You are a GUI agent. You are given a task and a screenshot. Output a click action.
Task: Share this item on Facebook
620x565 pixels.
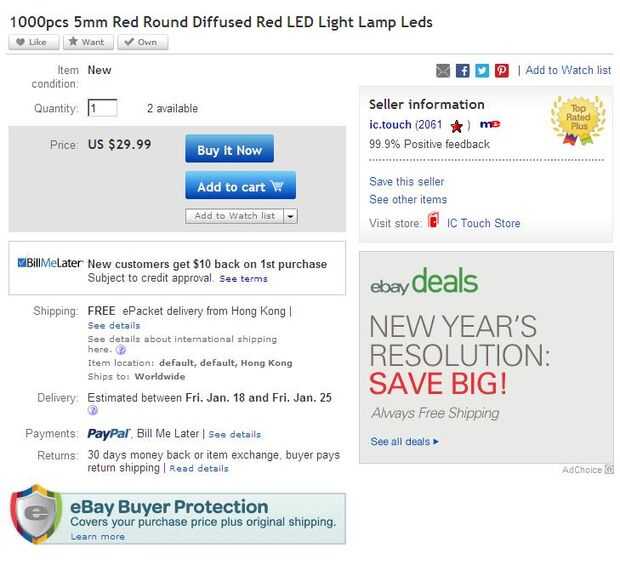point(463,70)
